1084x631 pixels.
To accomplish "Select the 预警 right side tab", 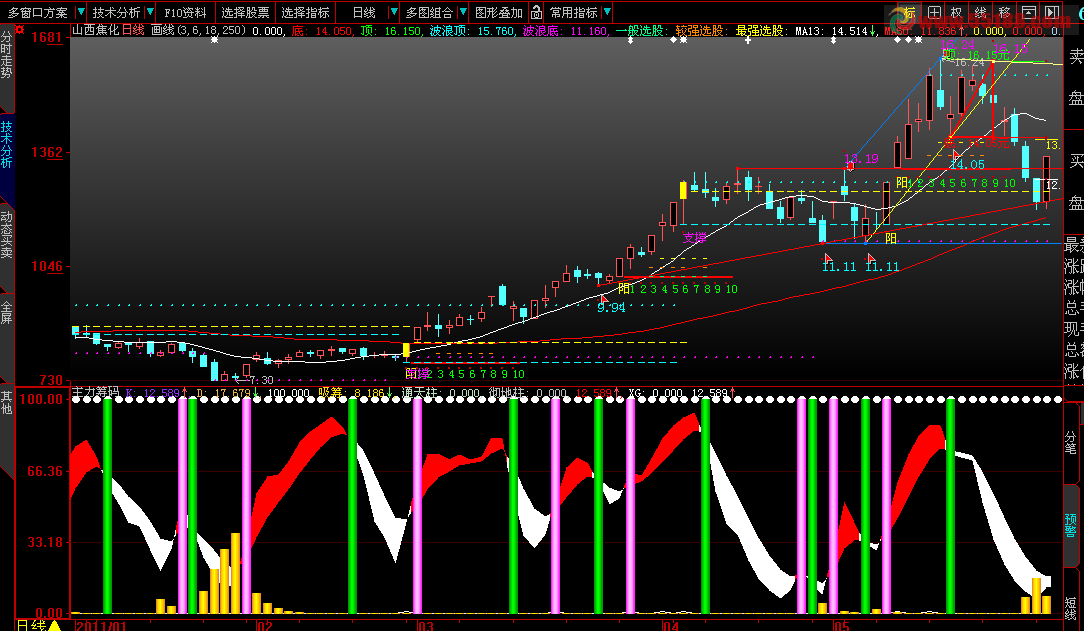I will point(1071,525).
